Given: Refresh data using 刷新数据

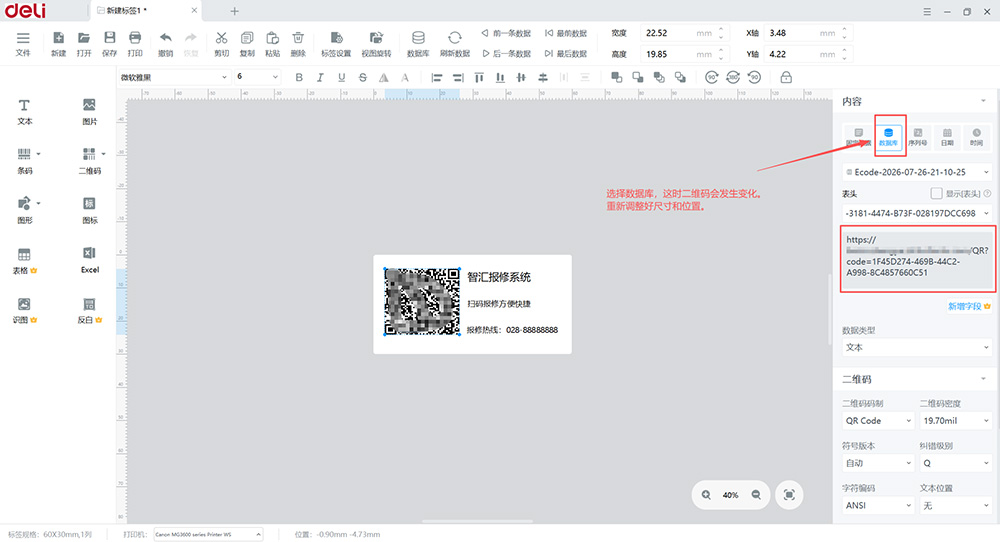Looking at the screenshot, I should pyautogui.click(x=455, y=44).
